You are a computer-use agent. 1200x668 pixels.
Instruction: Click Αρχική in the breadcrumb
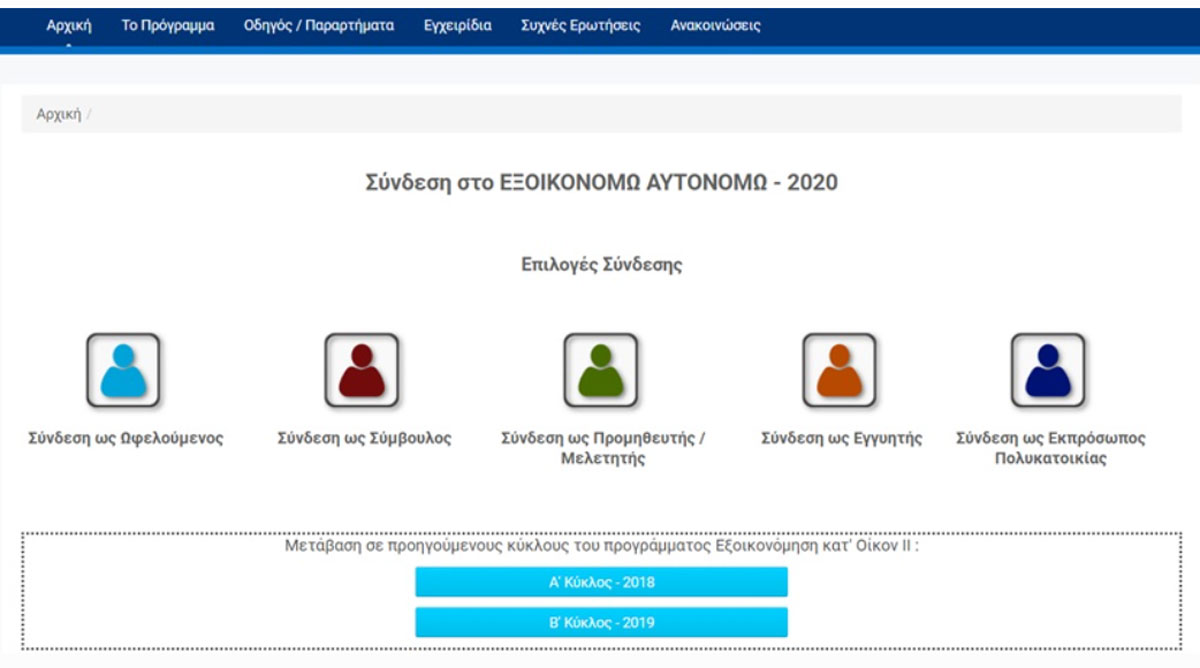pyautogui.click(x=59, y=114)
